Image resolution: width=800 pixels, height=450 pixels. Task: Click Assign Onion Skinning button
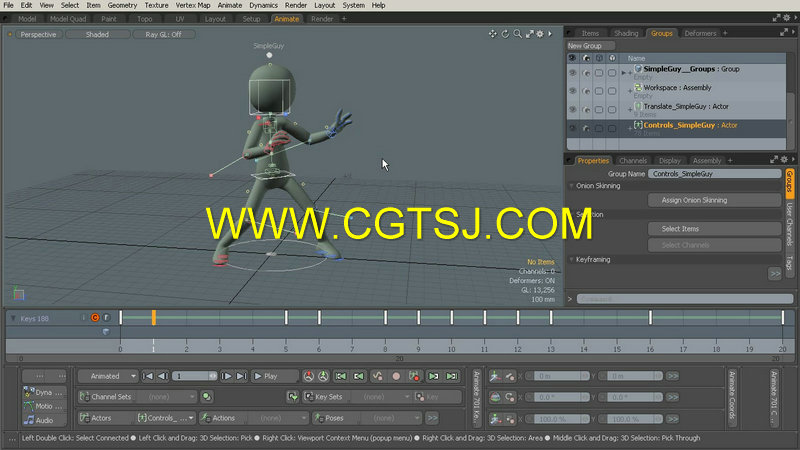pyautogui.click(x=714, y=200)
